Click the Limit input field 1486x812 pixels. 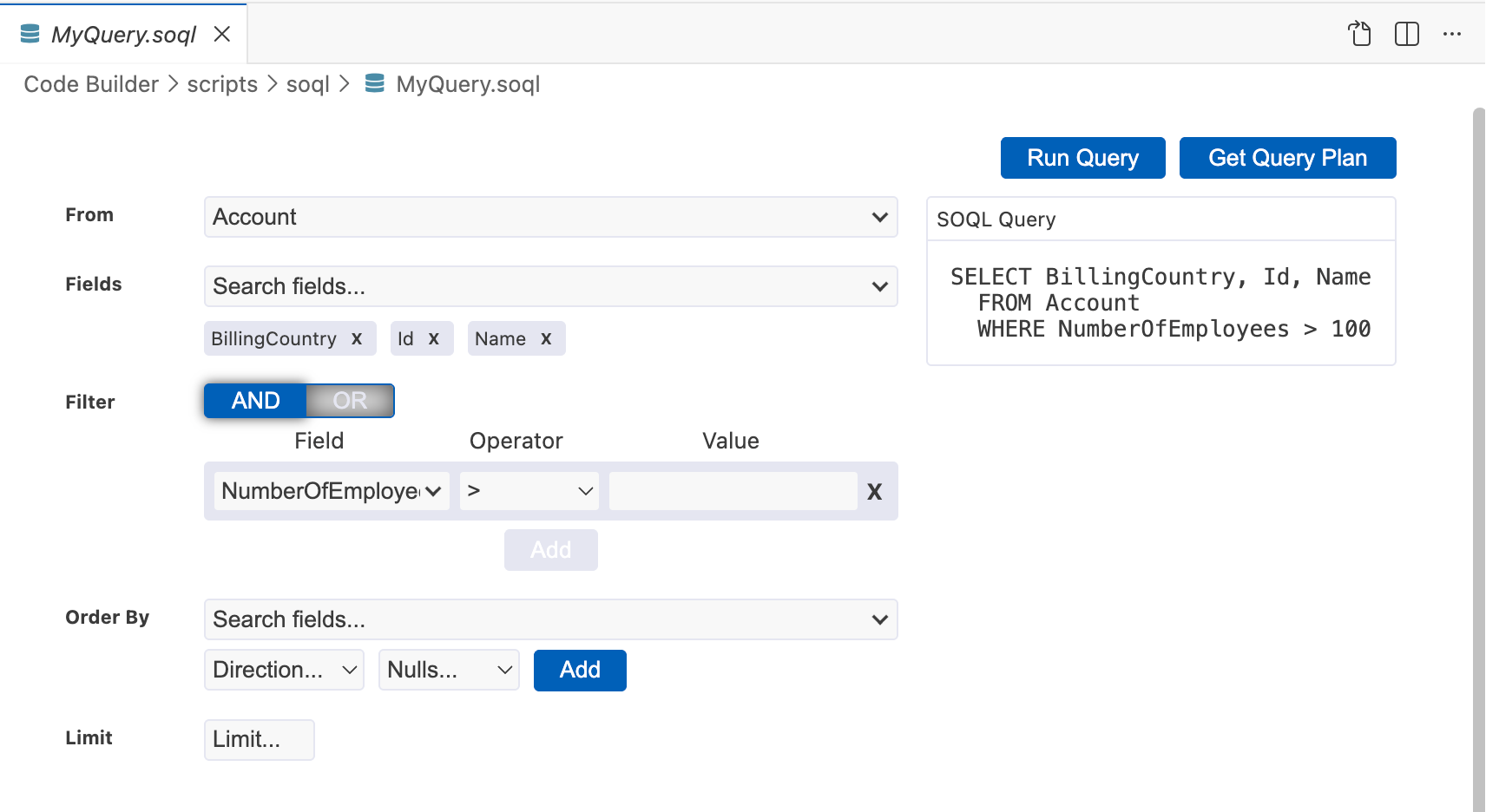point(260,739)
